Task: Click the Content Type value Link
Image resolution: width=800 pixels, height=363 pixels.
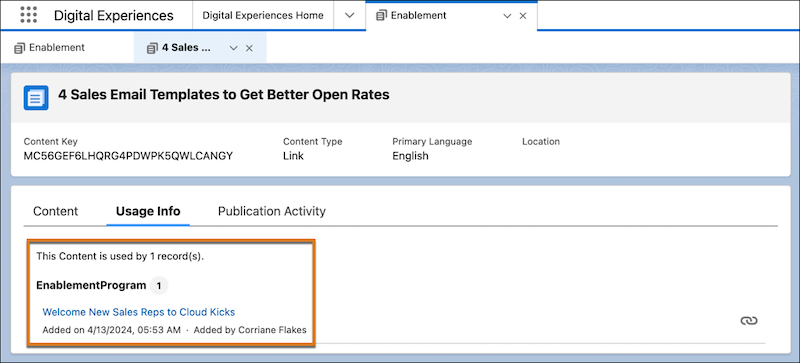Action: point(293,156)
